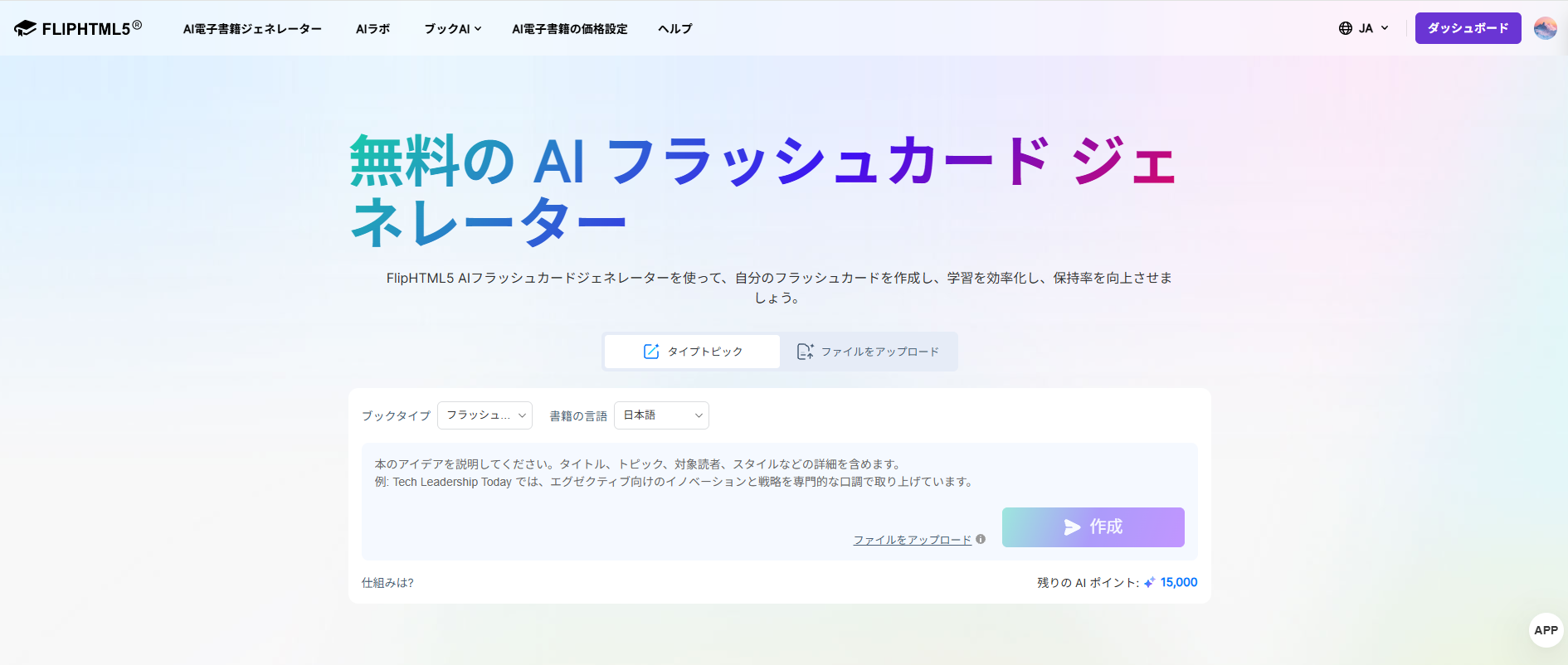Open AI電子書籍ジェネレーター menu item
The height and width of the screenshot is (665, 1568).
coord(252,29)
